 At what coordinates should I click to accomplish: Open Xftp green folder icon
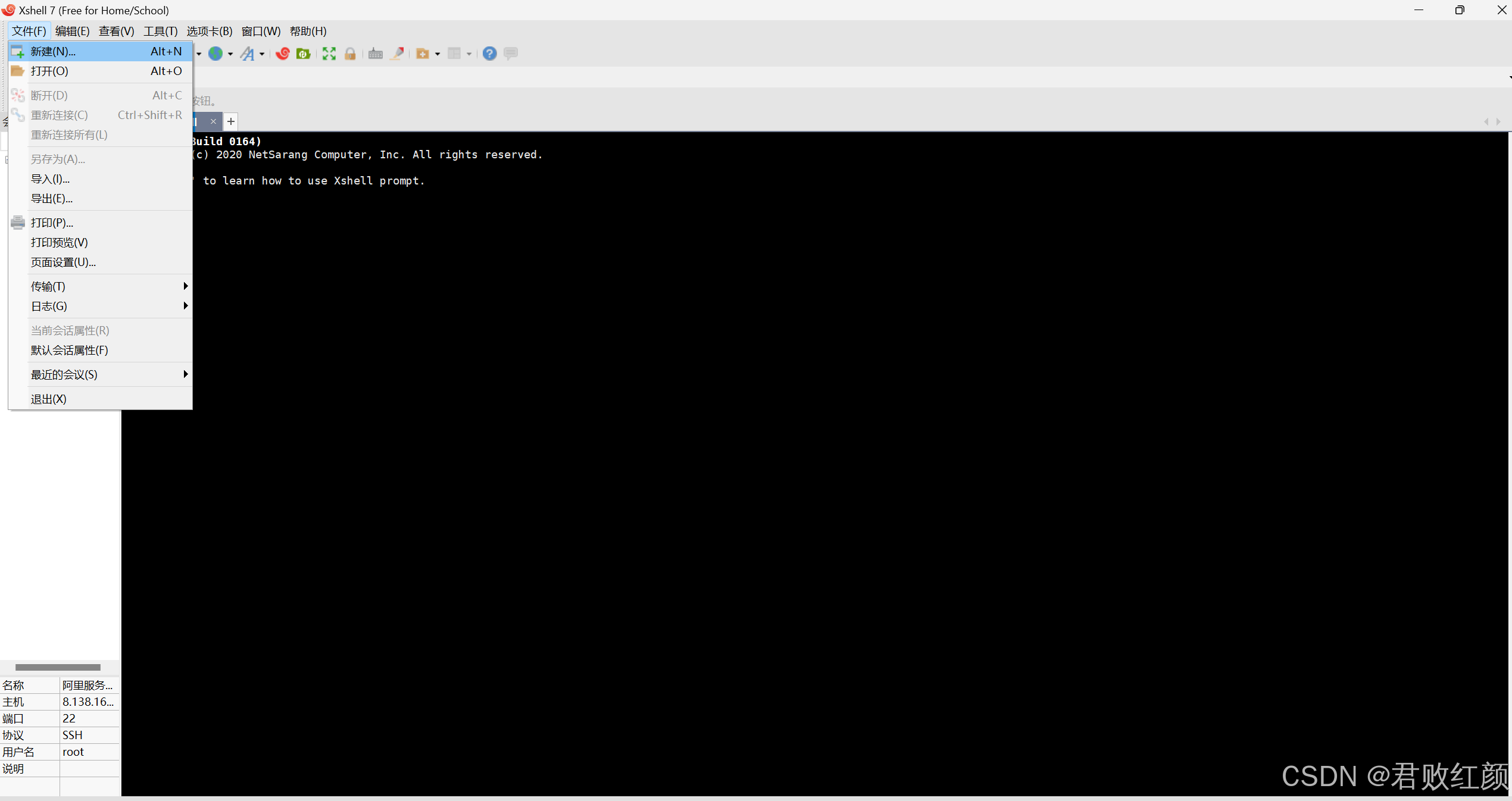coord(304,54)
